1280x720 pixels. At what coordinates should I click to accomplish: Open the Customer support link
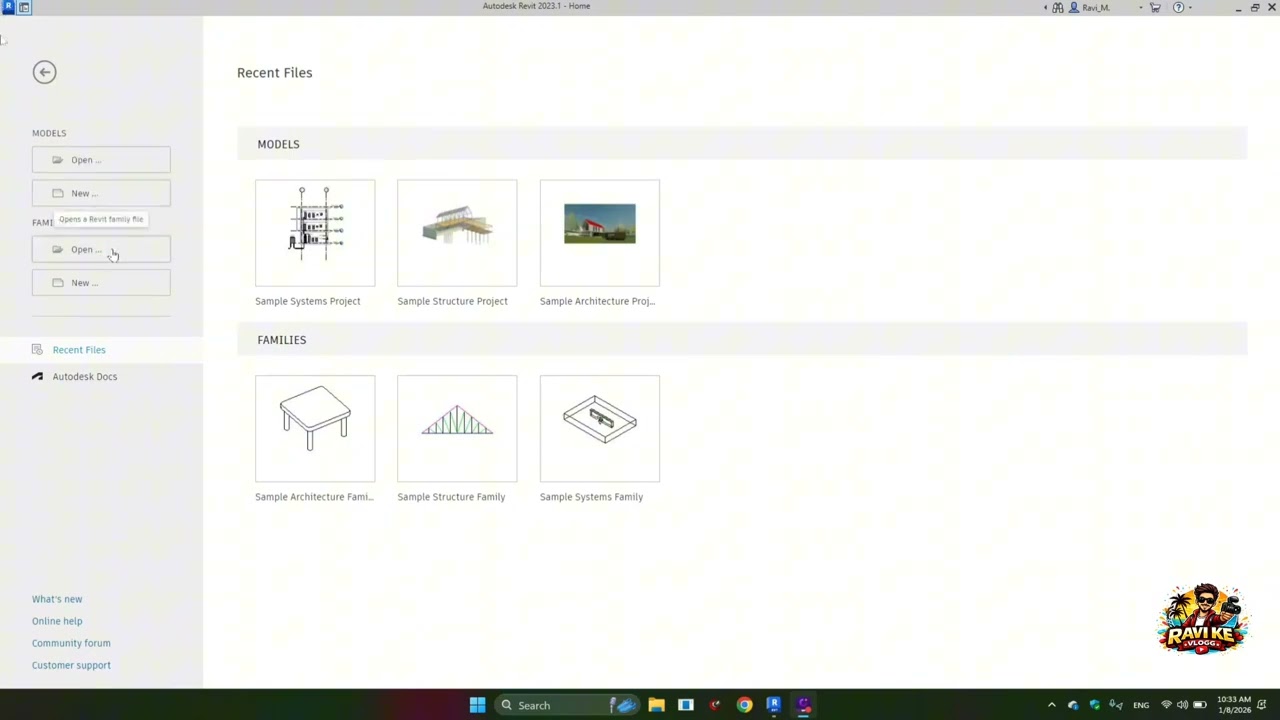pyautogui.click(x=71, y=665)
